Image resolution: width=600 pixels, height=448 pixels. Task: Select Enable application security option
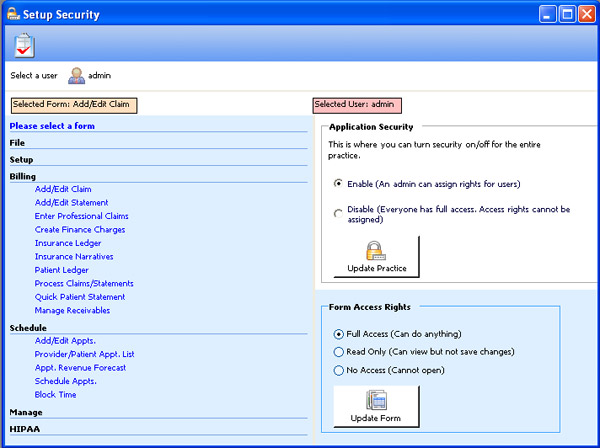338,183
